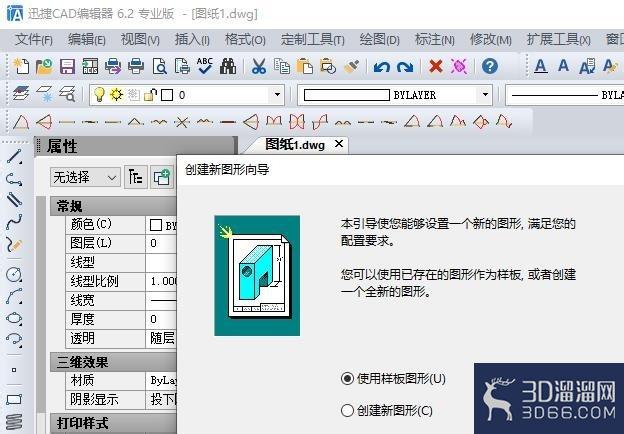The height and width of the screenshot is (434, 624).
Task: Select the Line drawing tool
Action: point(14,156)
